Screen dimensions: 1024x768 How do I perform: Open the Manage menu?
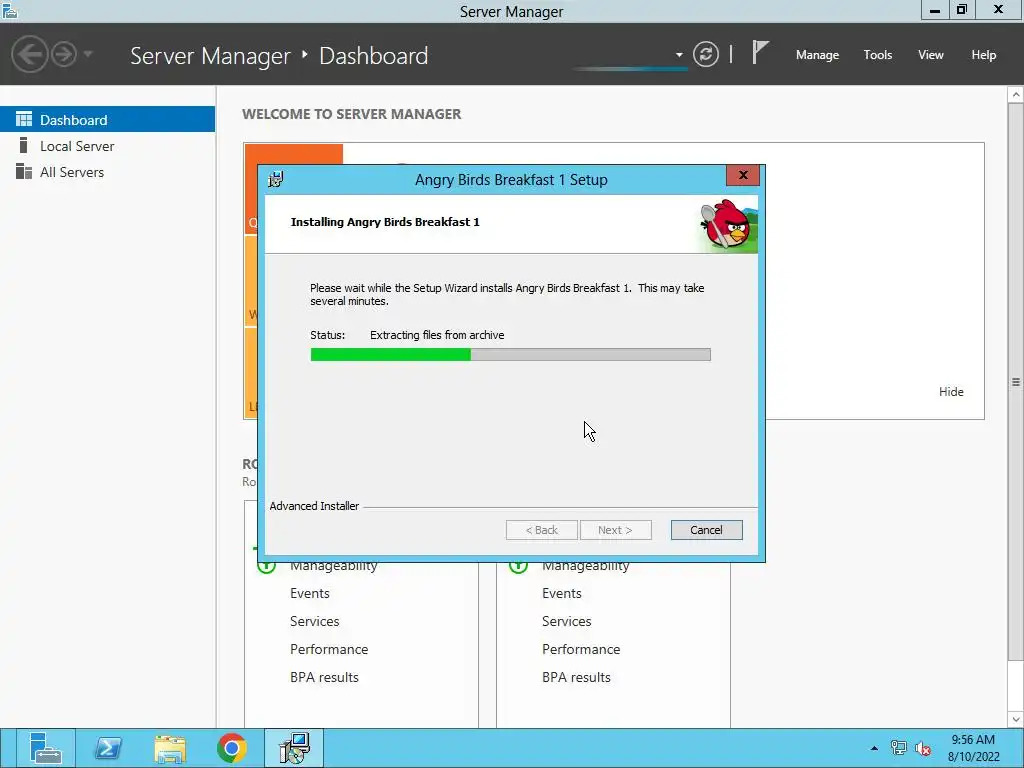[817, 55]
